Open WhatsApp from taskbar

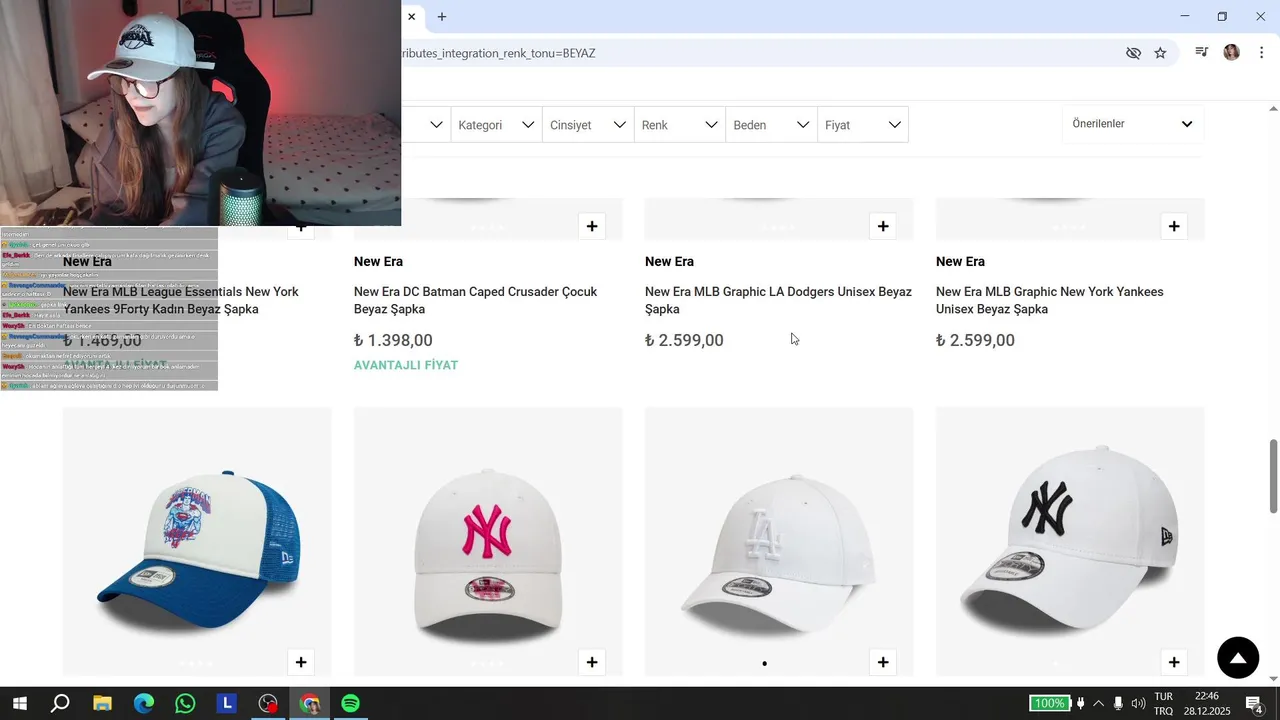185,704
